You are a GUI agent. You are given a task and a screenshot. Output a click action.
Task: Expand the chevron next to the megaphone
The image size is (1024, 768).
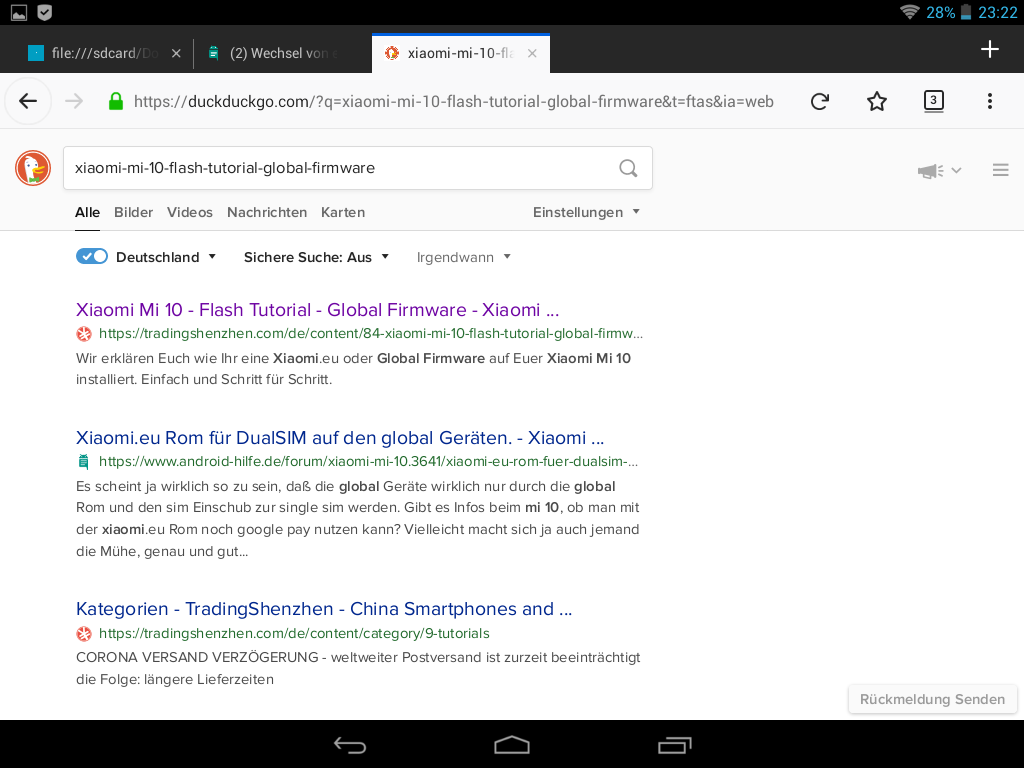click(956, 170)
